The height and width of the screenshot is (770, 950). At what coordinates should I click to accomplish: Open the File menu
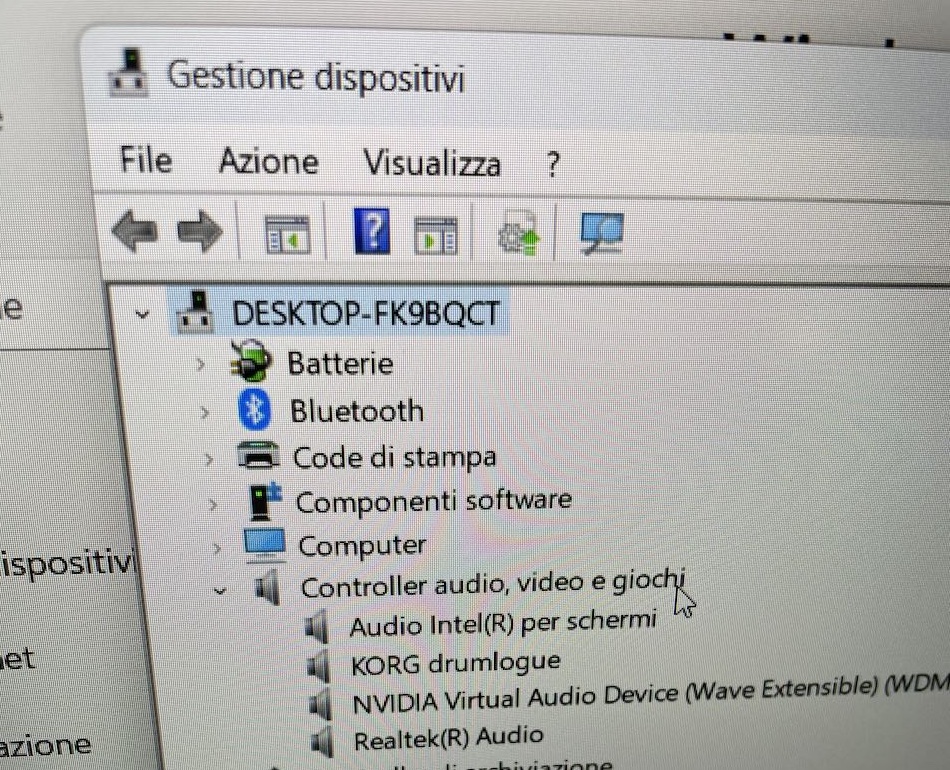[146, 160]
